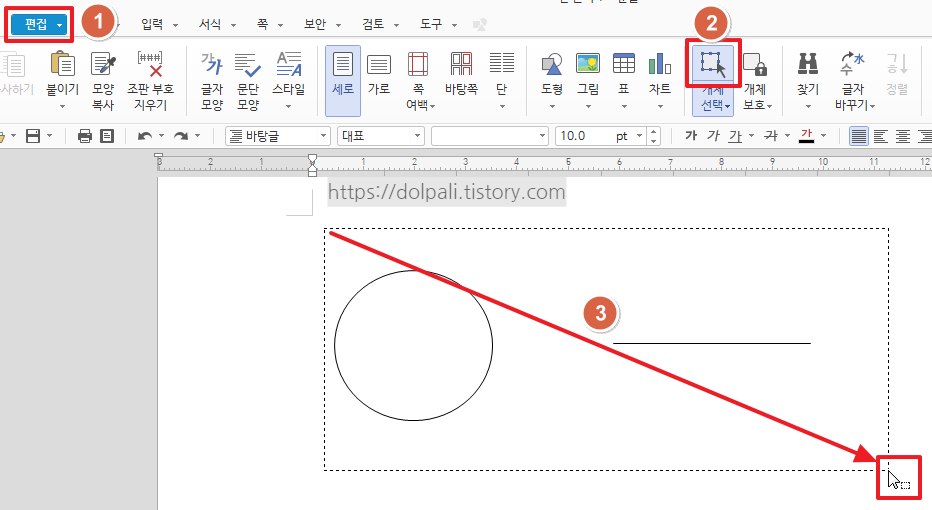Toggle 가로 landscape orientation
Image resolution: width=932 pixels, height=510 pixels.
pyautogui.click(x=379, y=75)
